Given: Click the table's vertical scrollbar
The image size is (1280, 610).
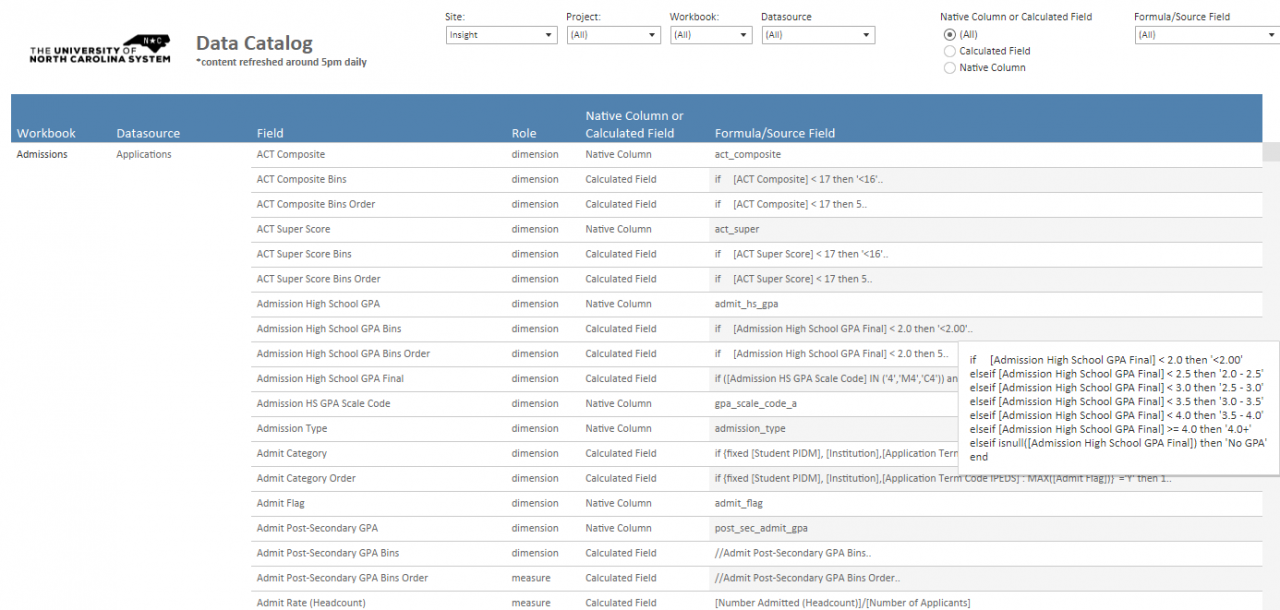Looking at the screenshot, I should point(1270,155).
